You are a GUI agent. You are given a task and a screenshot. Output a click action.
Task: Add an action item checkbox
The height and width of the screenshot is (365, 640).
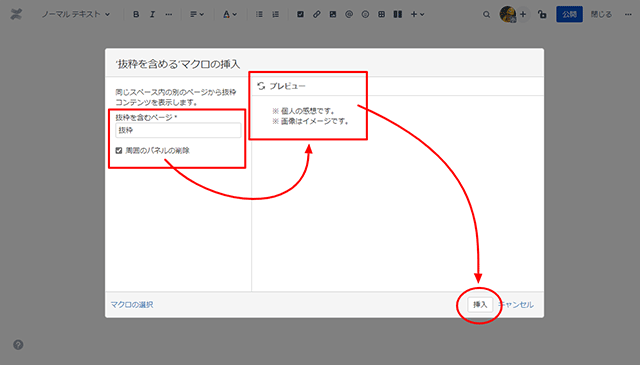[x=300, y=14]
